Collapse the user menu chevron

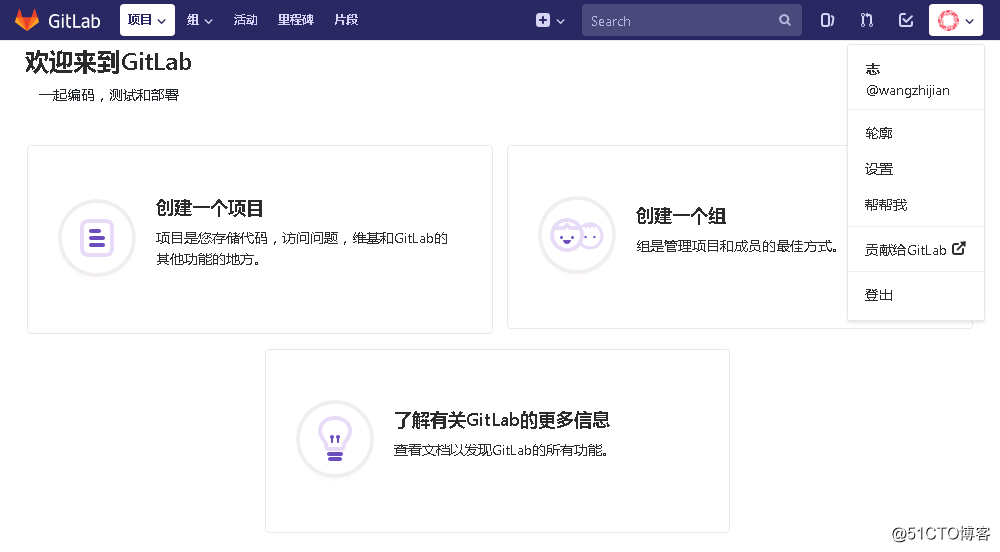[970, 21]
